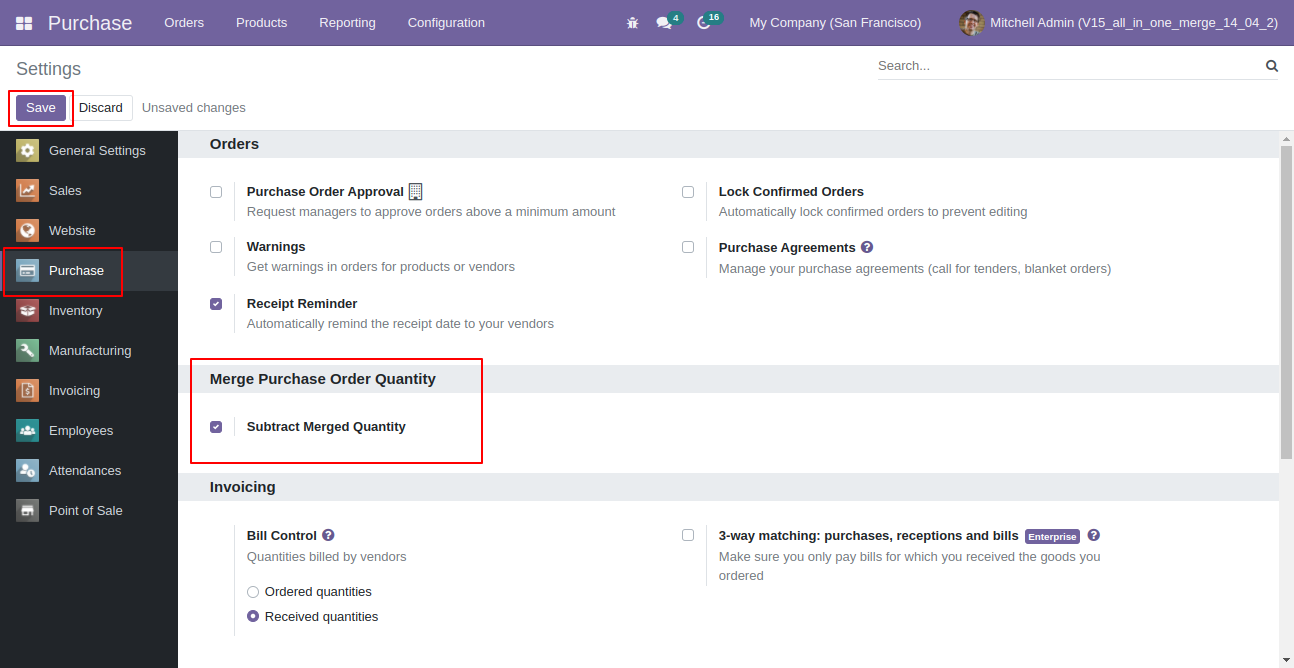Click the Purchase app title
Screen dimensions: 1294x668
90,23
